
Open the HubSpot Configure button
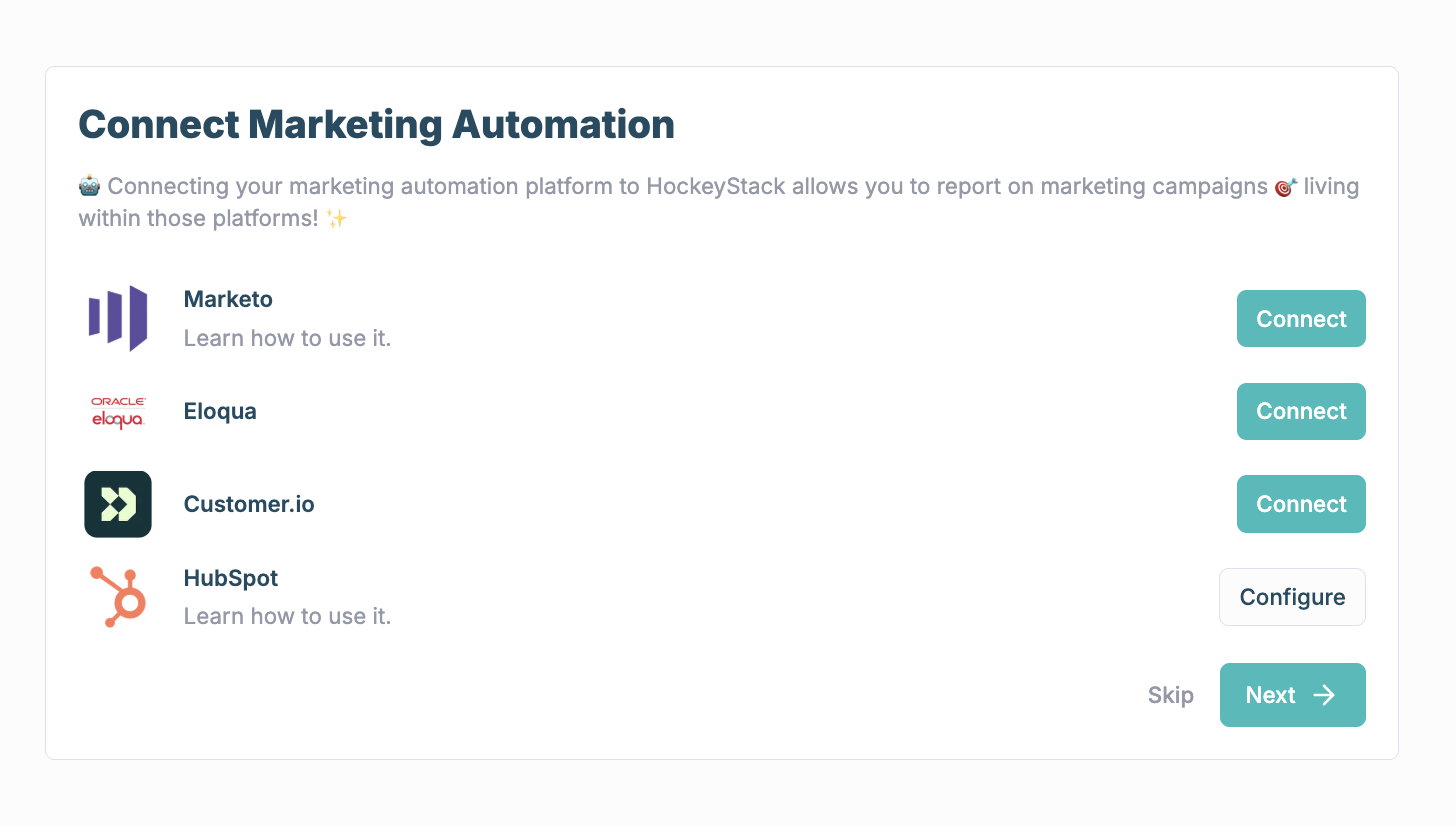pyautogui.click(x=1292, y=597)
